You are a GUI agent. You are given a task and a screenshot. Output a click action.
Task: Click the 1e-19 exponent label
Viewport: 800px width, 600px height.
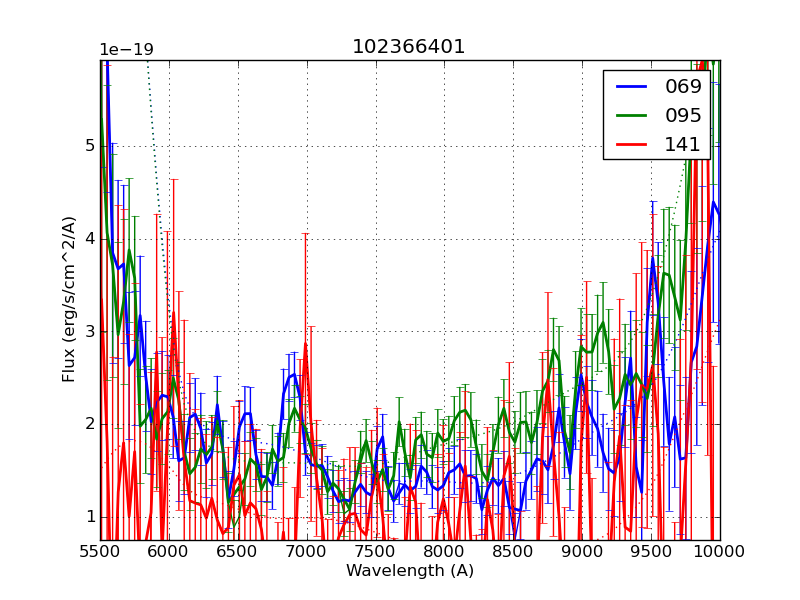coord(126,50)
